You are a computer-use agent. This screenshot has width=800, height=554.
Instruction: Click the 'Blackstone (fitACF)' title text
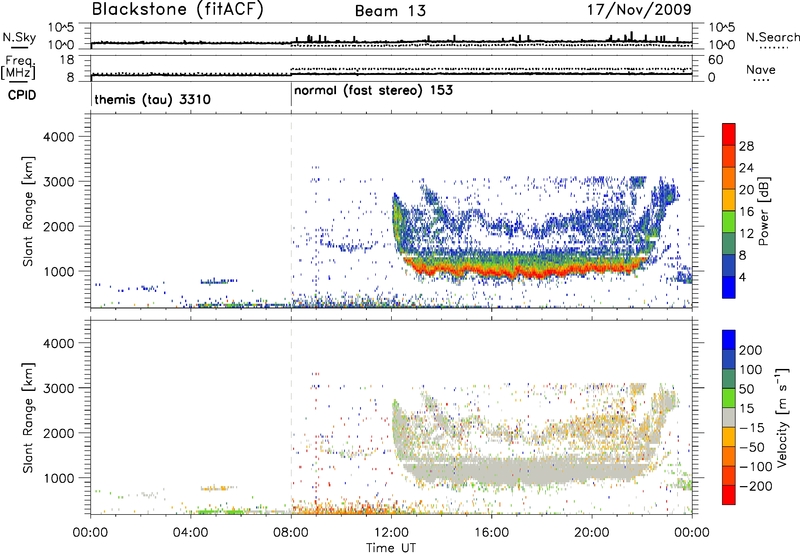[x=178, y=10]
